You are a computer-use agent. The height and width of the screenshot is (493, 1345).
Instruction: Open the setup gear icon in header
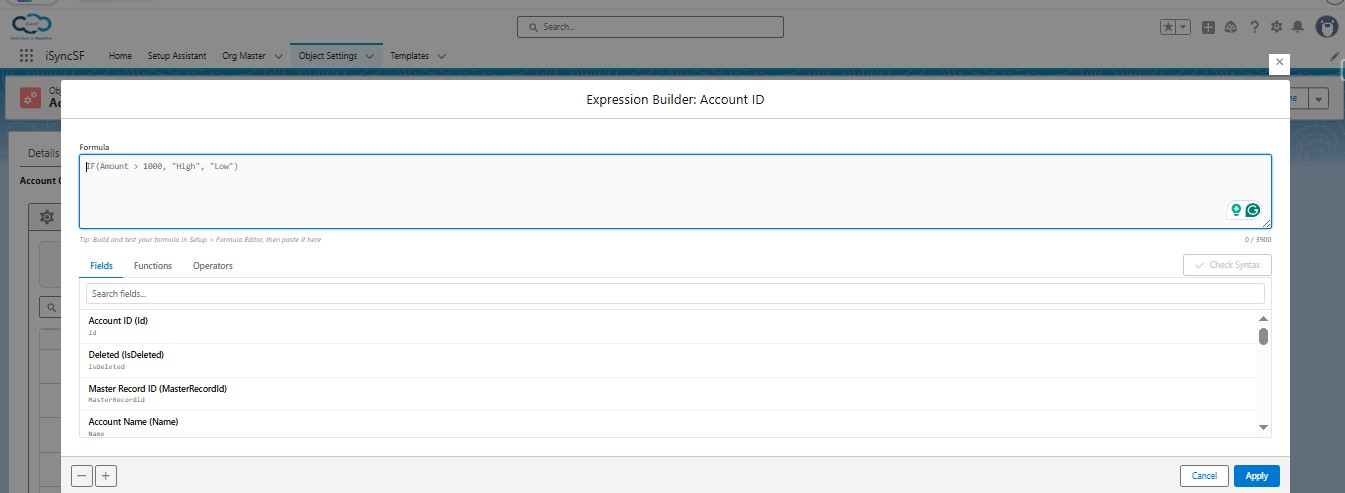(x=1276, y=27)
